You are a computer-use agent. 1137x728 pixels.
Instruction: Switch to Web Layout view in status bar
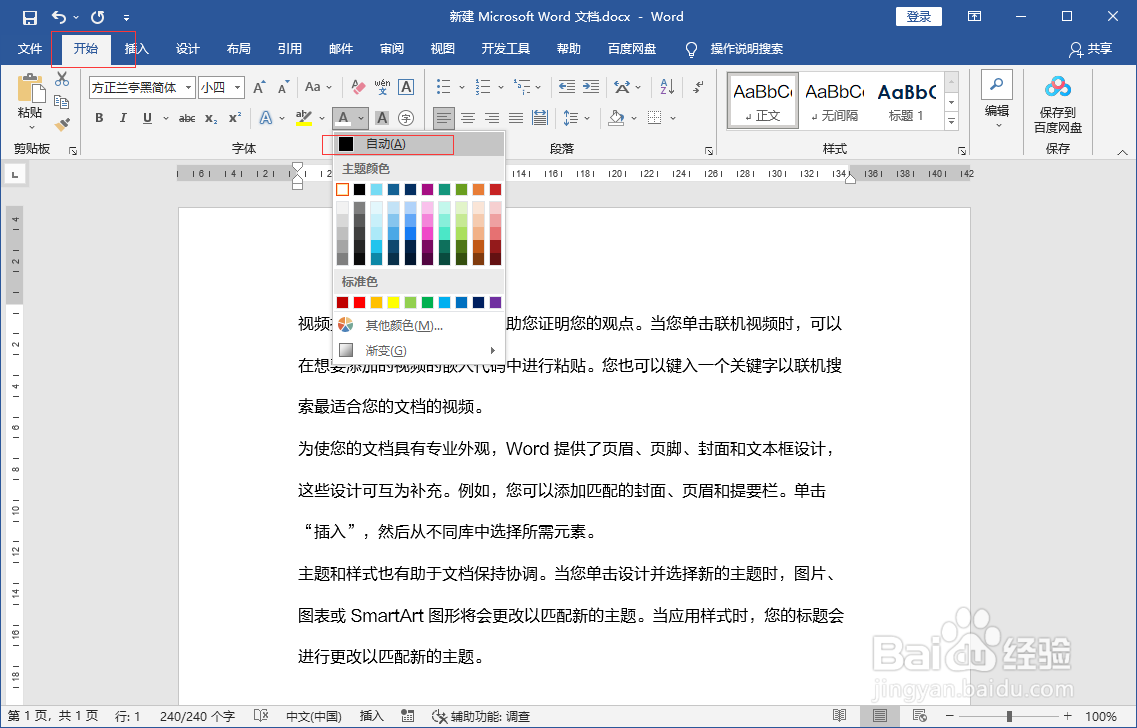919,716
